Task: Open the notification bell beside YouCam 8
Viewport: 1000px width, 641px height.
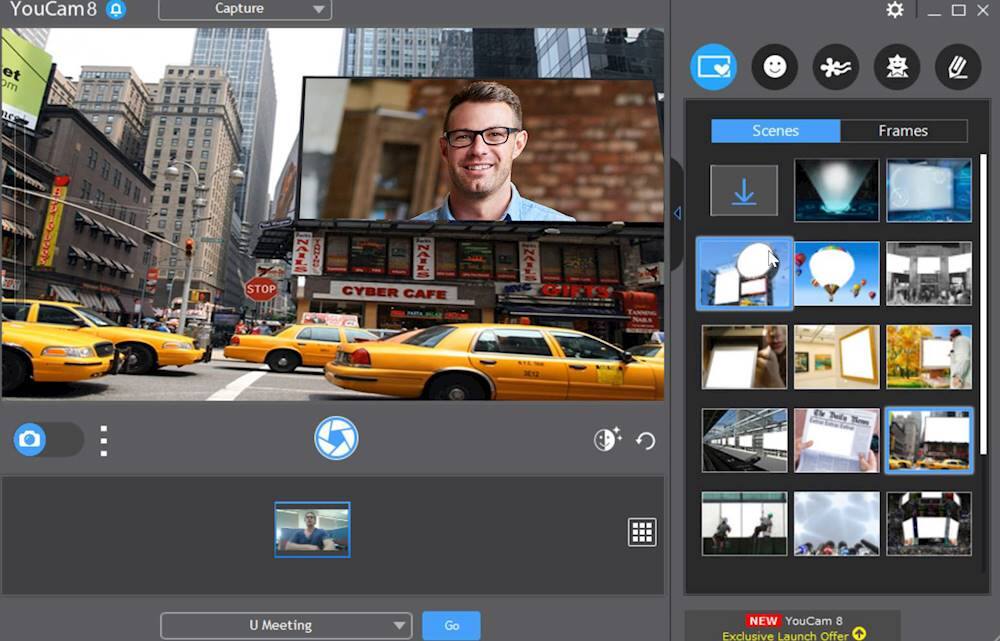Action: 116,10
